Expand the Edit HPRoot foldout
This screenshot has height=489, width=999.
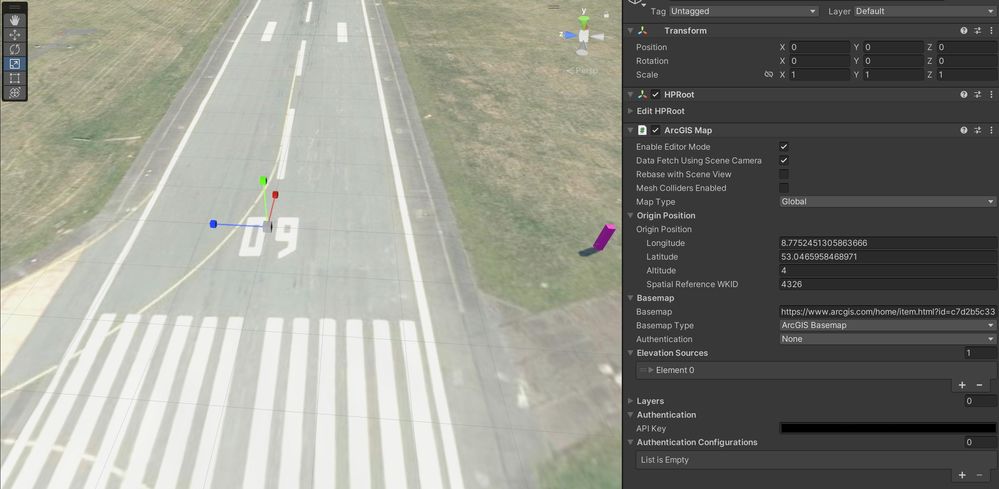tap(630, 111)
